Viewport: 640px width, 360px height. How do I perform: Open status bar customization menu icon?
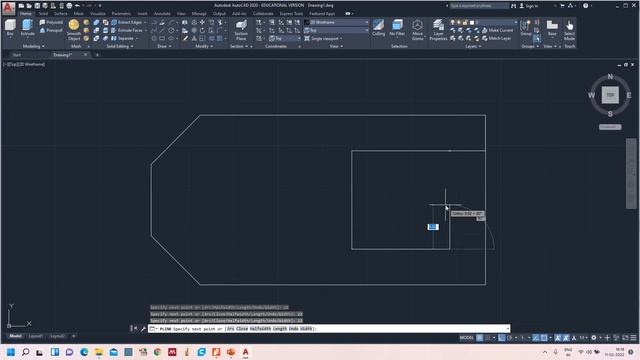pyautogui.click(x=633, y=338)
